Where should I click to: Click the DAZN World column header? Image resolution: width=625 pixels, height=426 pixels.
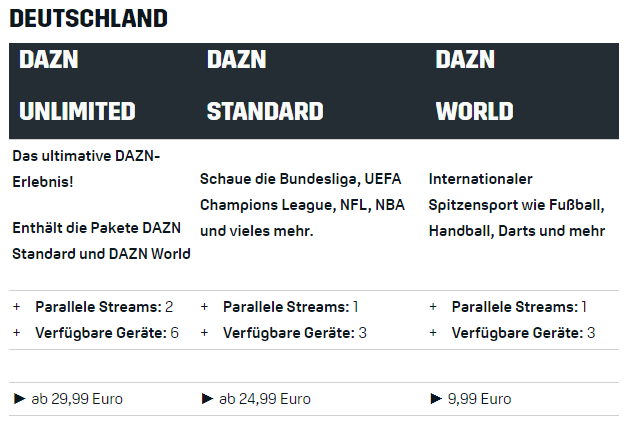point(474,85)
